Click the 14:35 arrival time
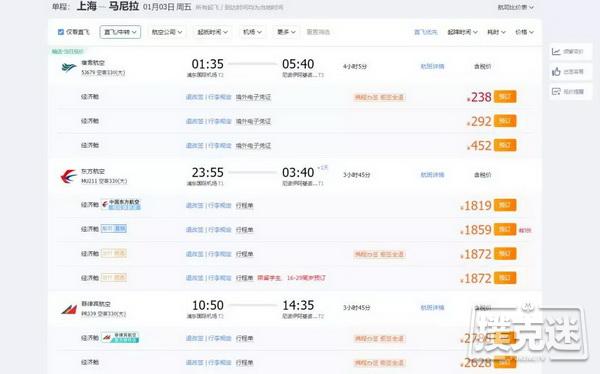Image resolution: width=600 pixels, height=374 pixels. (x=298, y=305)
